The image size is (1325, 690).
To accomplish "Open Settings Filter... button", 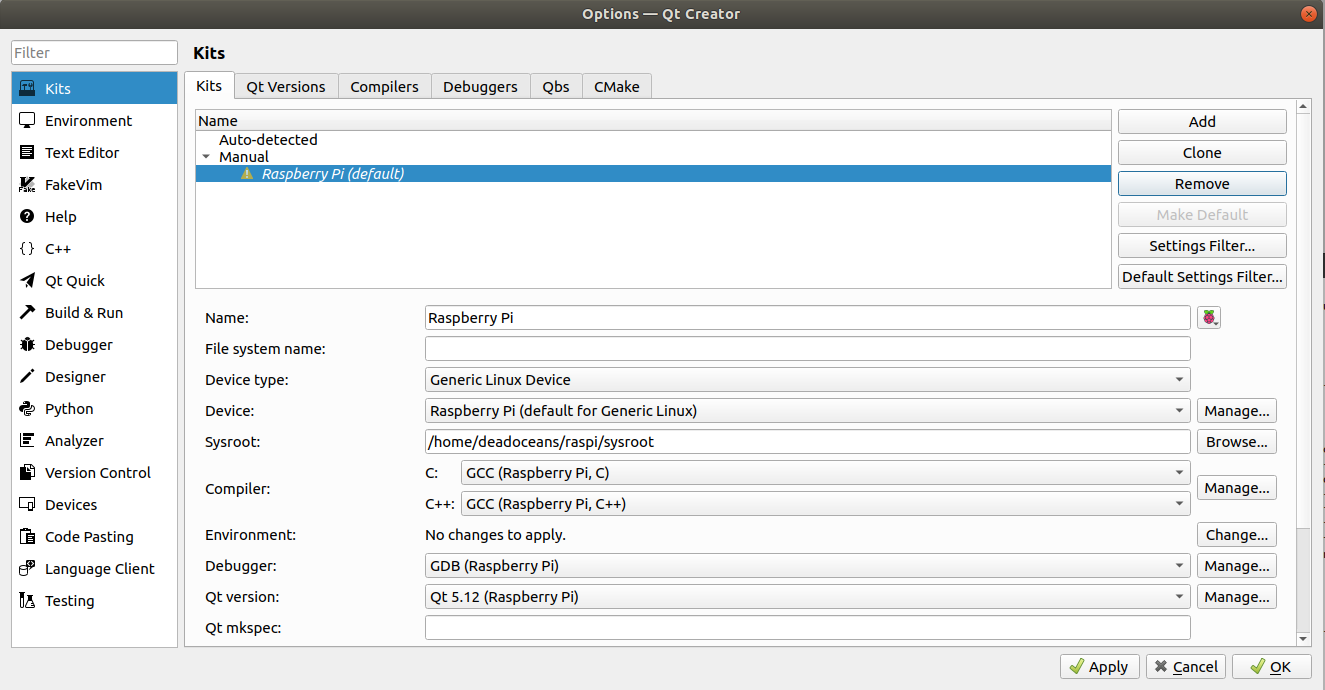I will [x=1202, y=246].
